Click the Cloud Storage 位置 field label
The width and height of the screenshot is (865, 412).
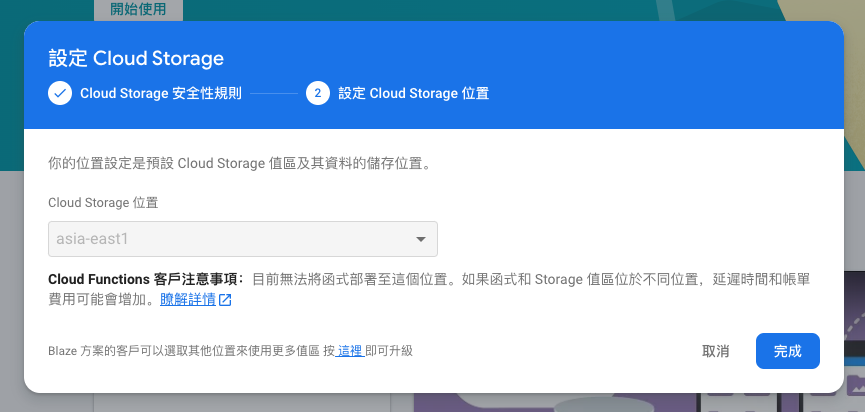[x=103, y=202]
